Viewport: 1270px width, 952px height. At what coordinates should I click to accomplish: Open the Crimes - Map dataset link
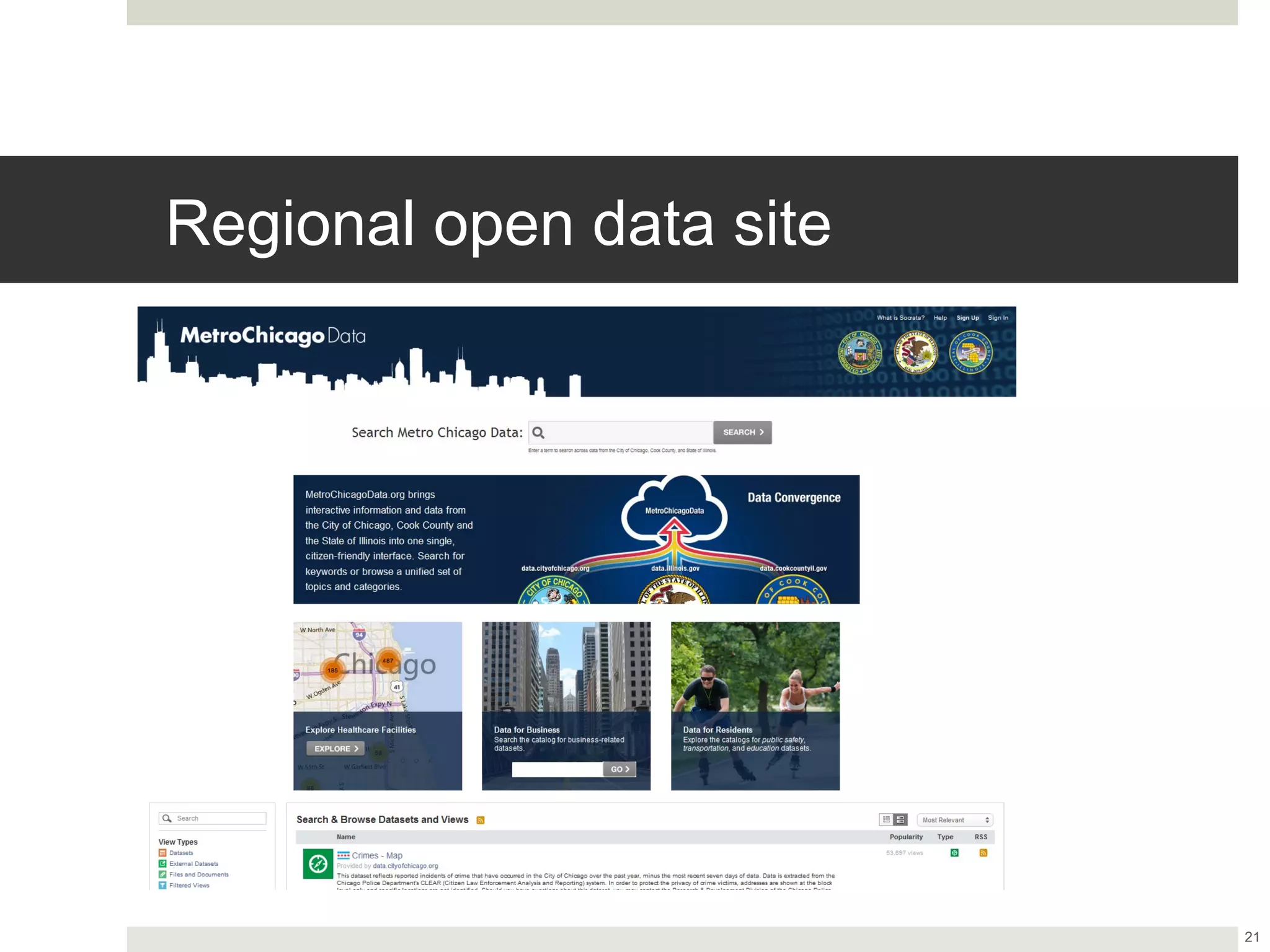point(377,855)
